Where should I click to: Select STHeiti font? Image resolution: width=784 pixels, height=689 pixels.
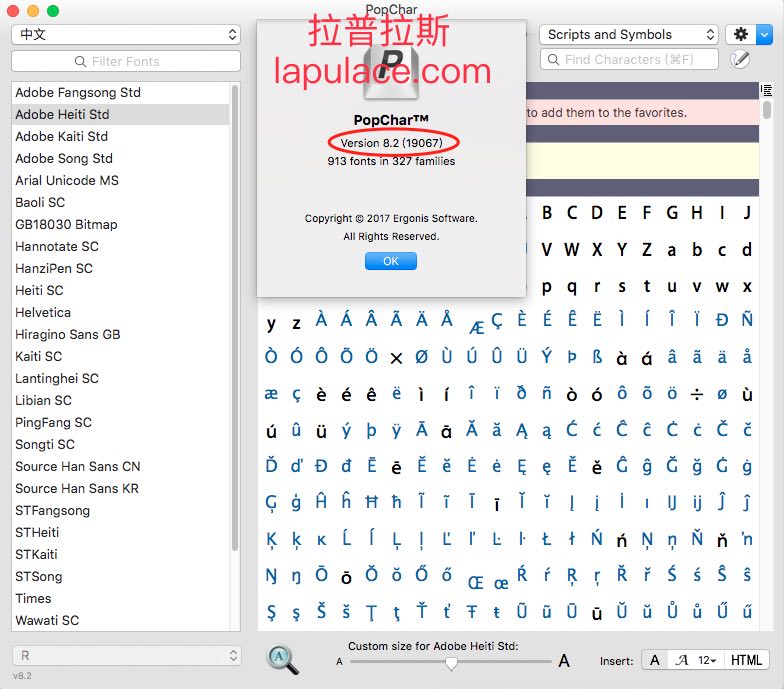pos(120,532)
